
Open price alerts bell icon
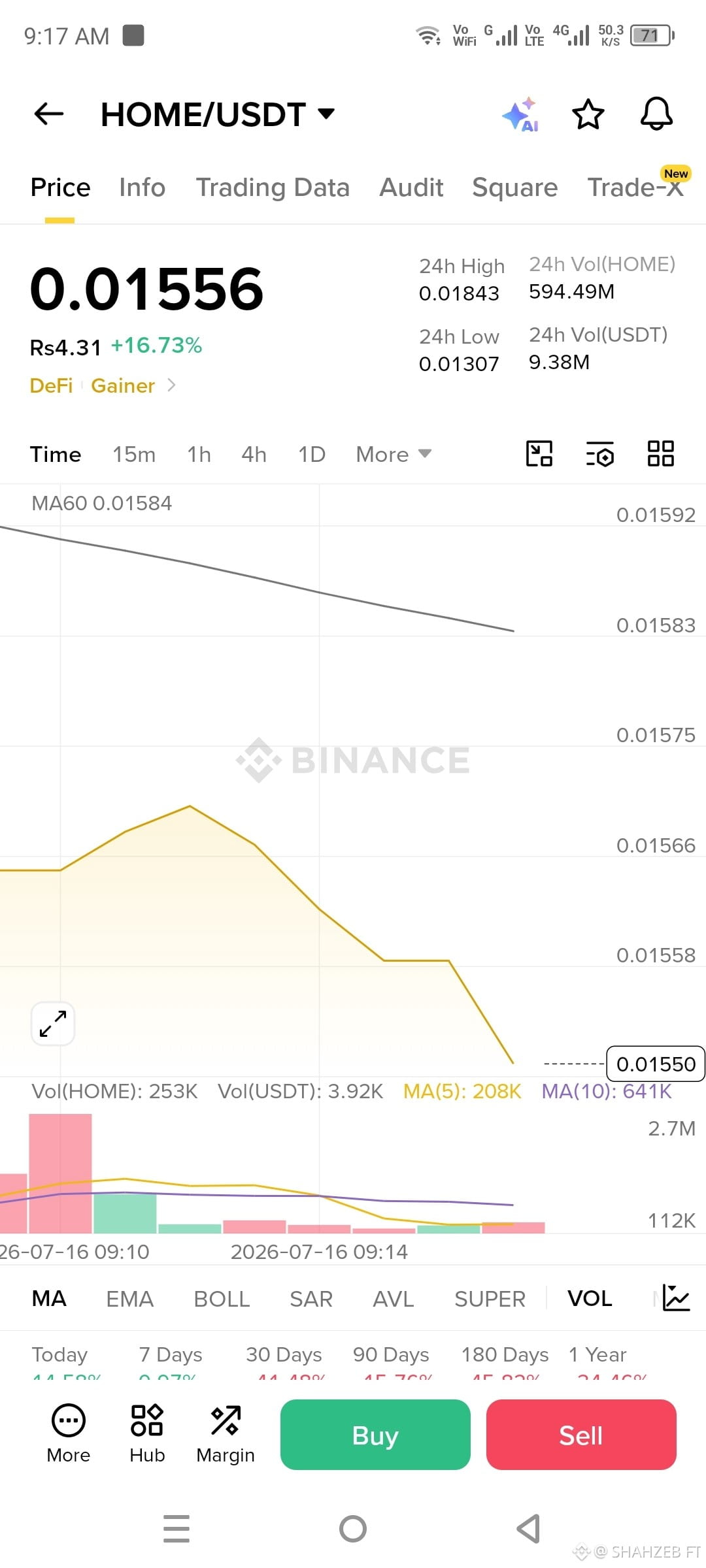[656, 114]
